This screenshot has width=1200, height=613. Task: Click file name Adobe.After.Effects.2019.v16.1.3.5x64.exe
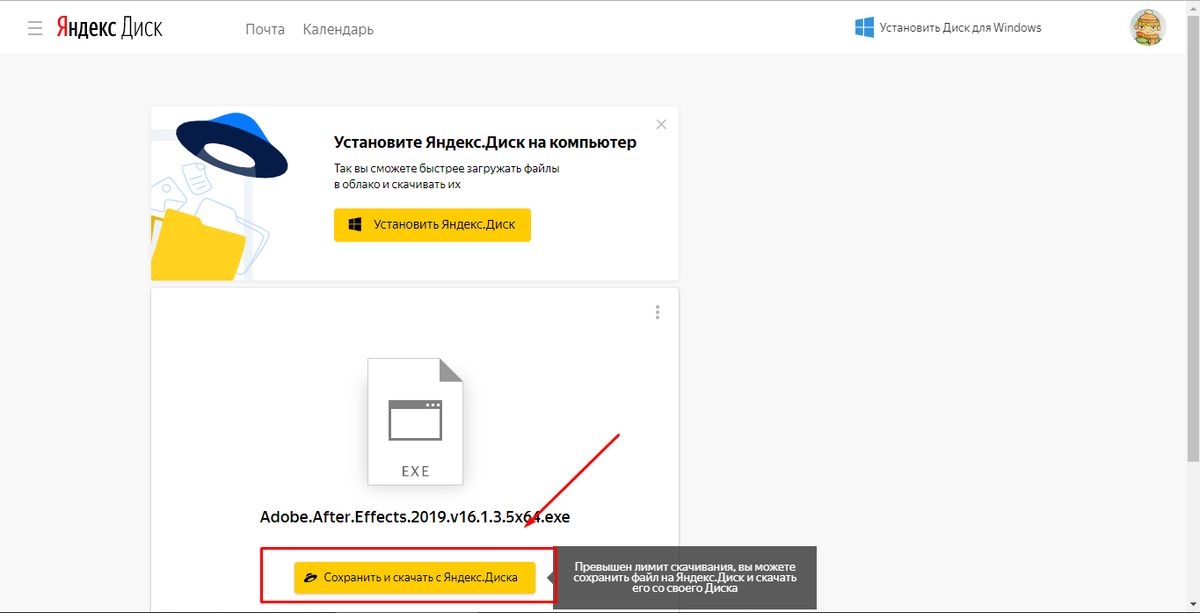click(x=415, y=517)
